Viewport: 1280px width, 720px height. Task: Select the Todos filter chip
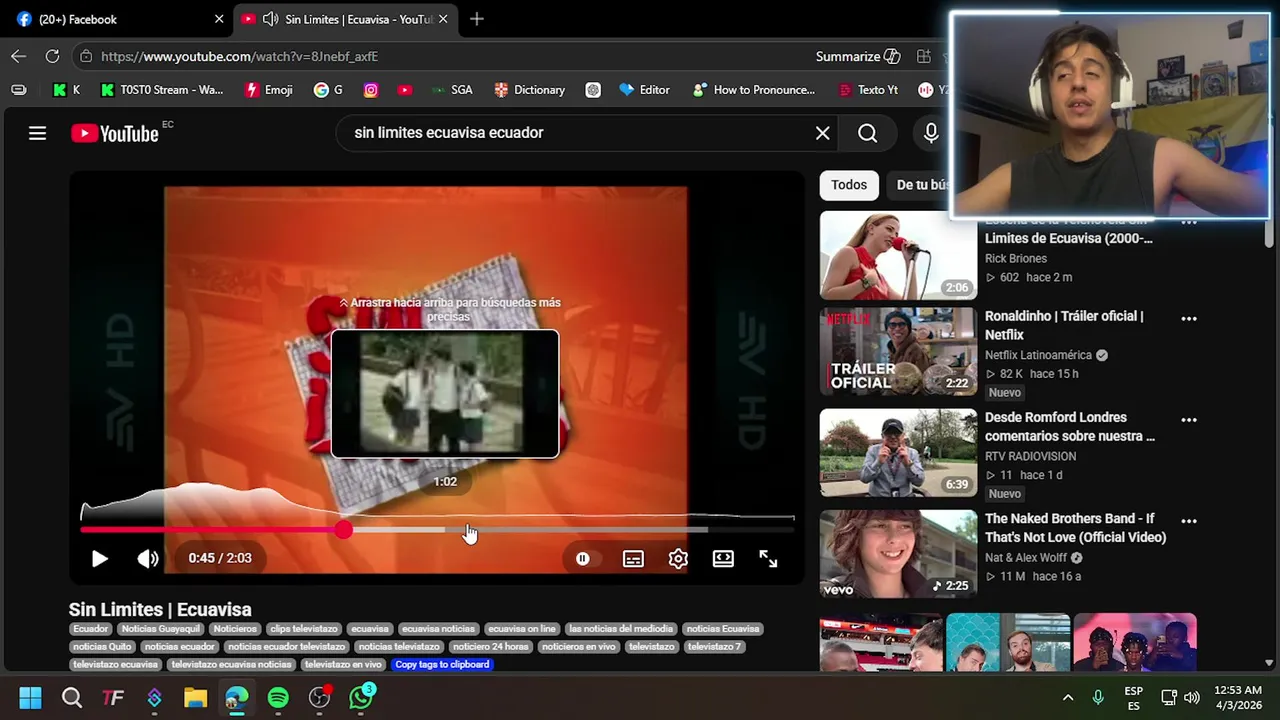(849, 185)
